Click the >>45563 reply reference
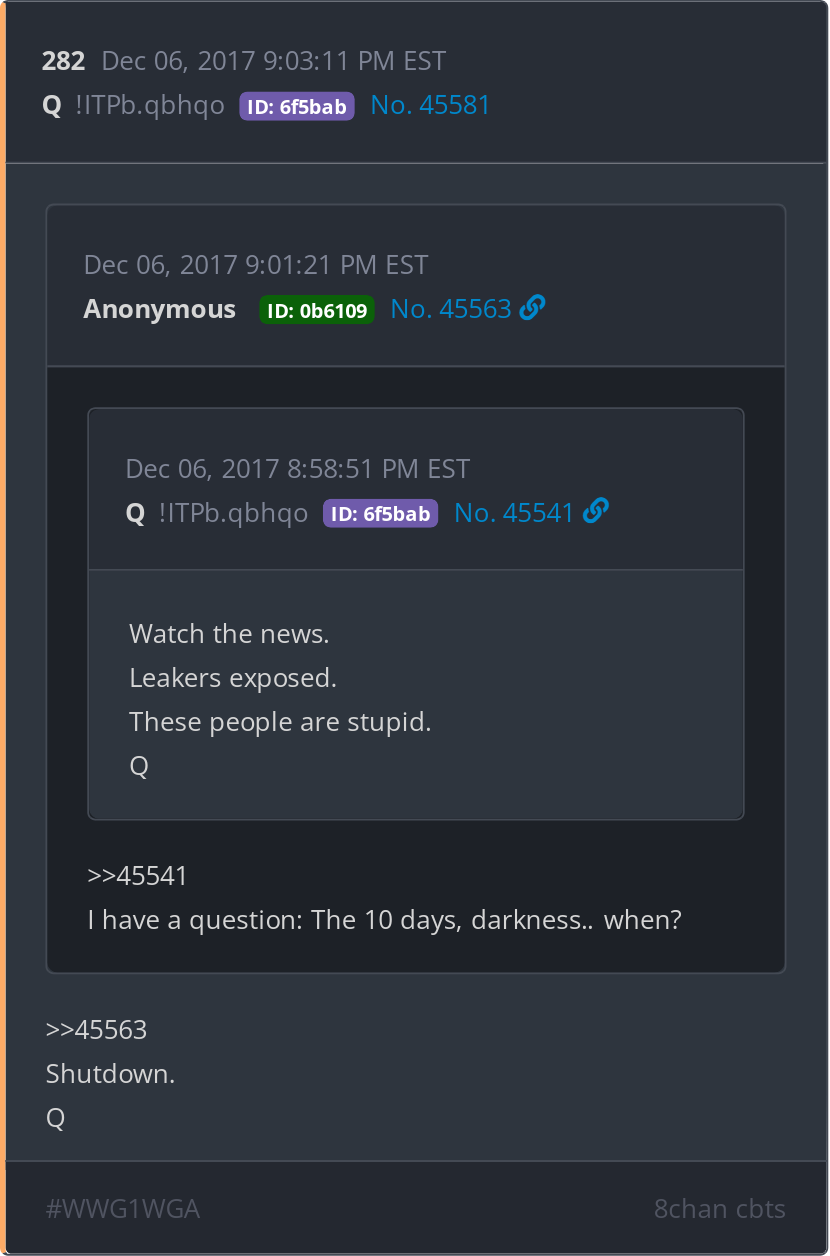Viewport: 830px width, 1256px height. pyautogui.click(x=96, y=1030)
